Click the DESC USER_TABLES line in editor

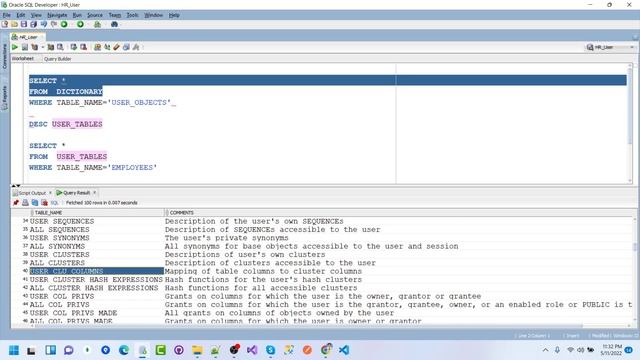tap(66, 124)
